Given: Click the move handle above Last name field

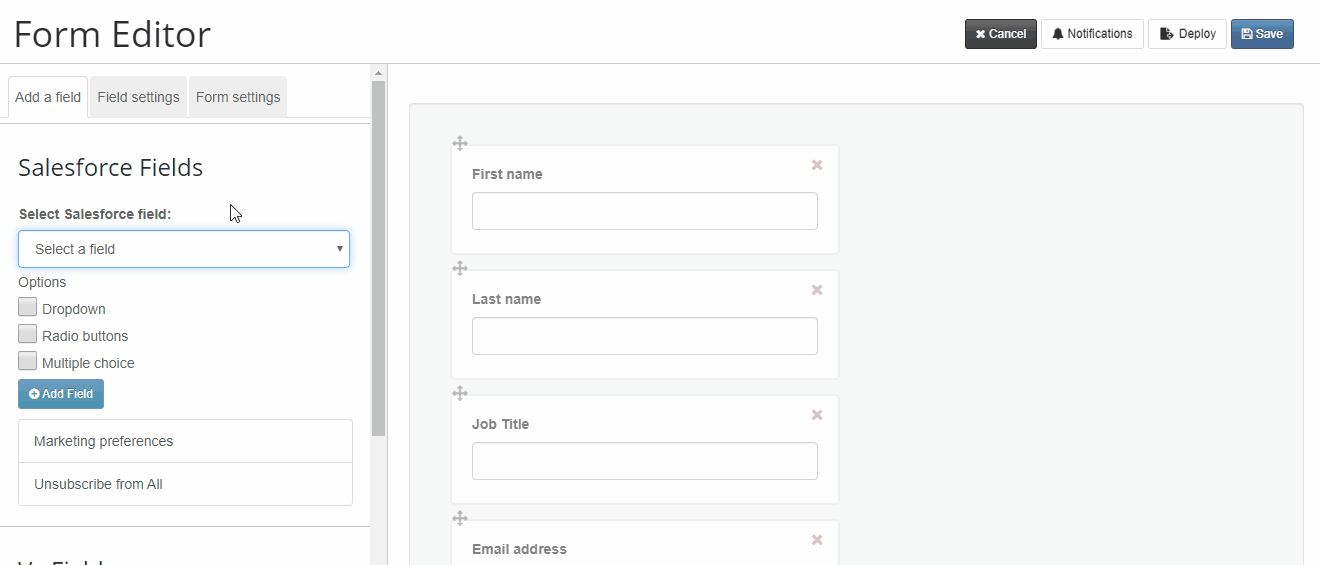Looking at the screenshot, I should [x=460, y=268].
